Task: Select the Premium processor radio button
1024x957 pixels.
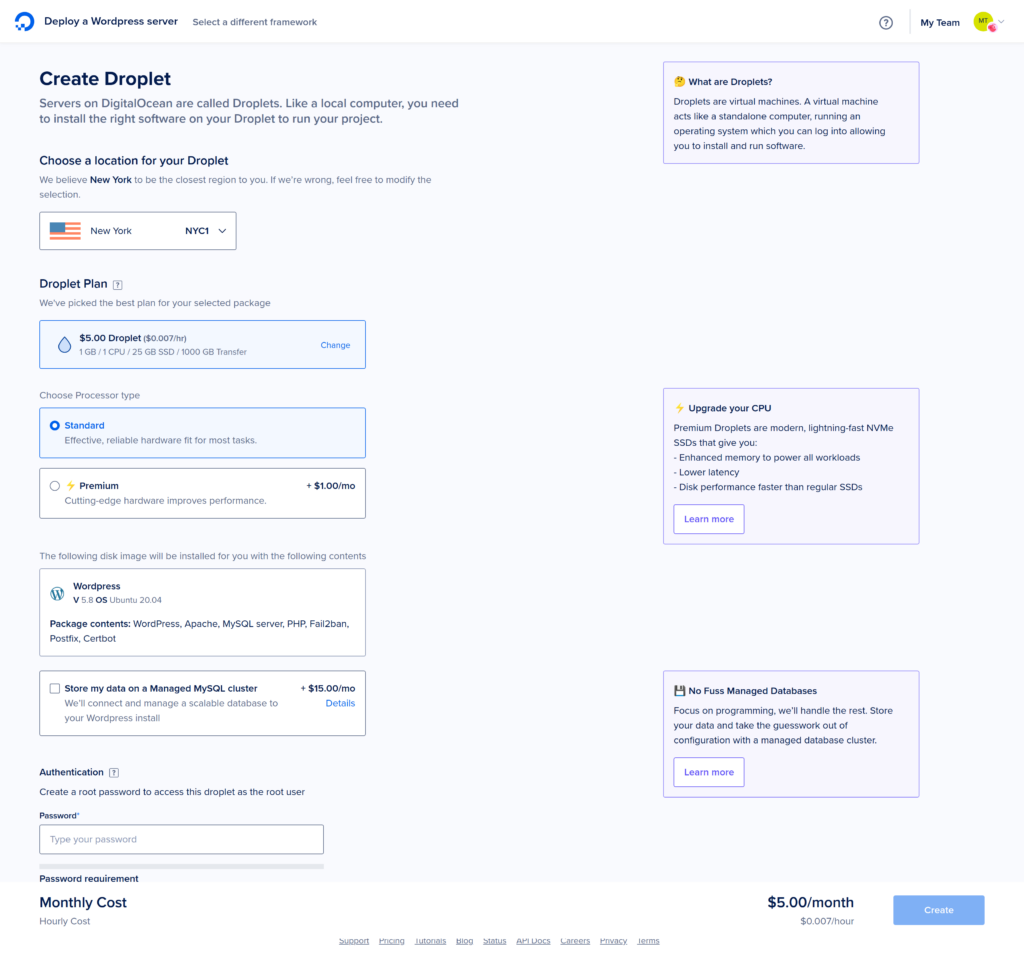Action: (55, 486)
